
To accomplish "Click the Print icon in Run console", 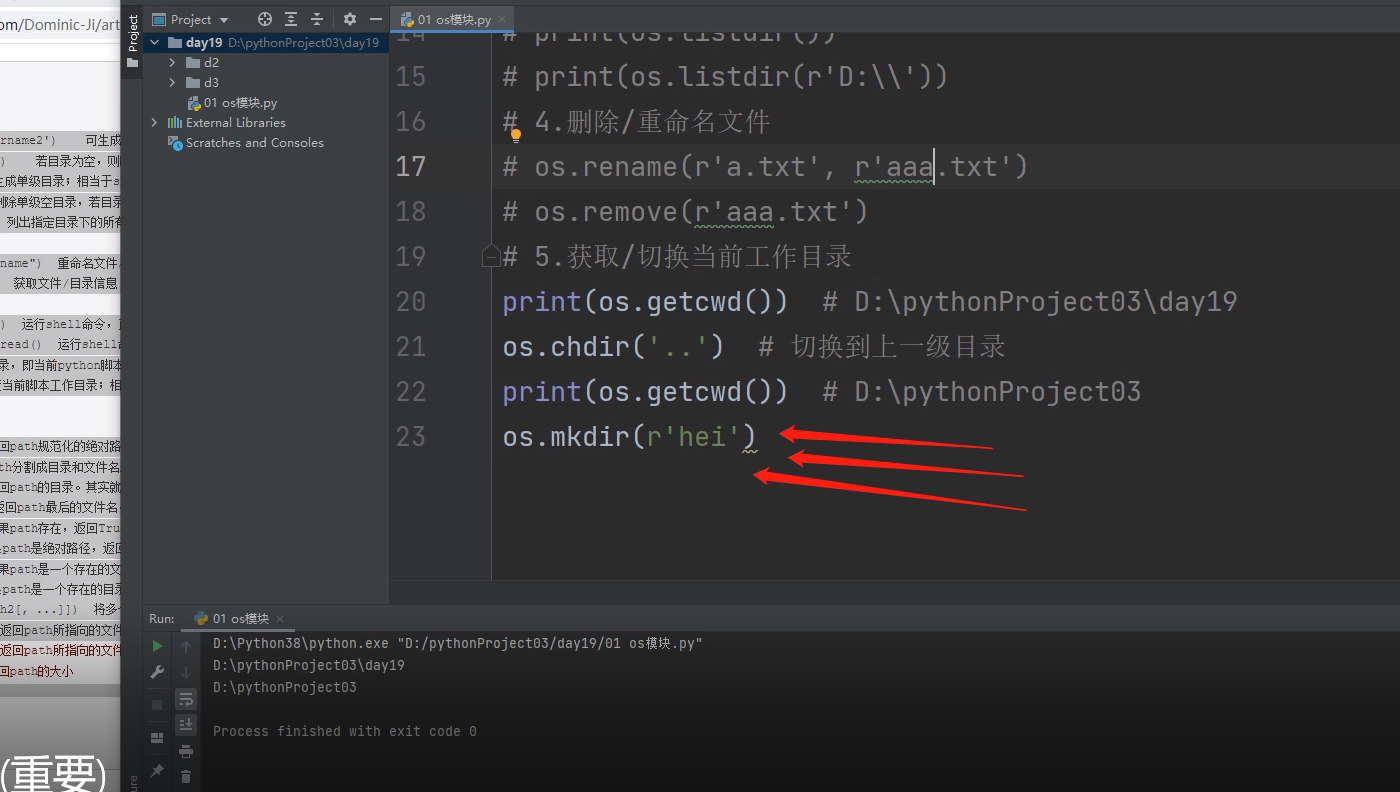I will point(186,751).
